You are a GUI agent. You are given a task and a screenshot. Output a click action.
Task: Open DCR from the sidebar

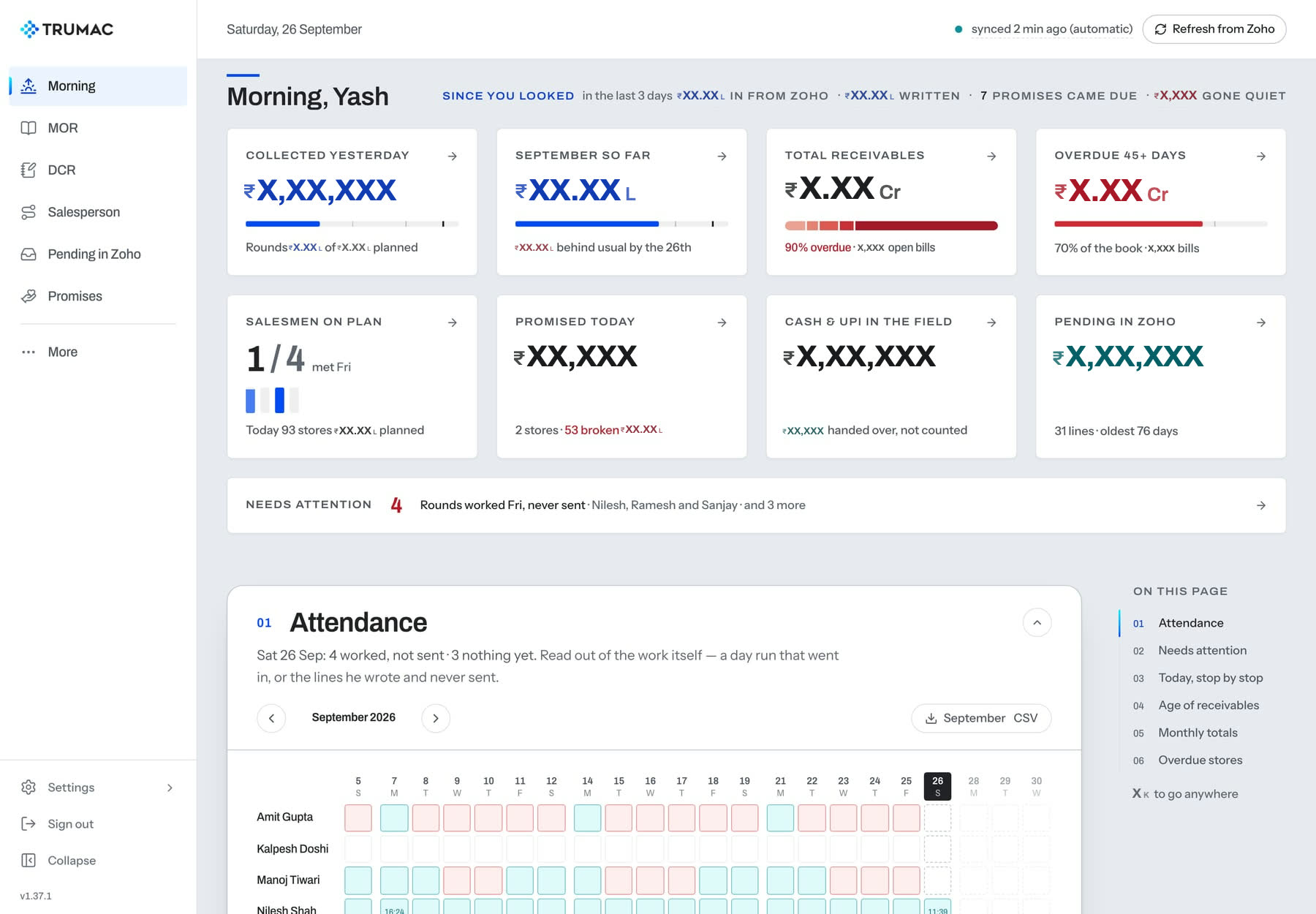(x=98, y=170)
